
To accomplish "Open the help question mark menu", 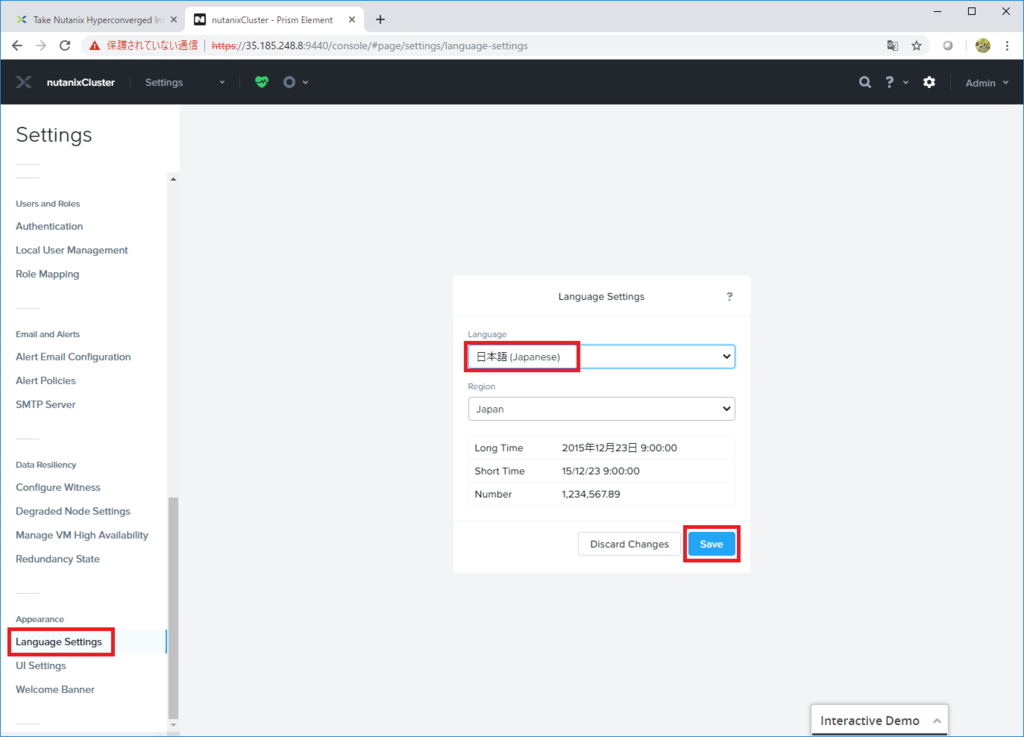I will [889, 82].
